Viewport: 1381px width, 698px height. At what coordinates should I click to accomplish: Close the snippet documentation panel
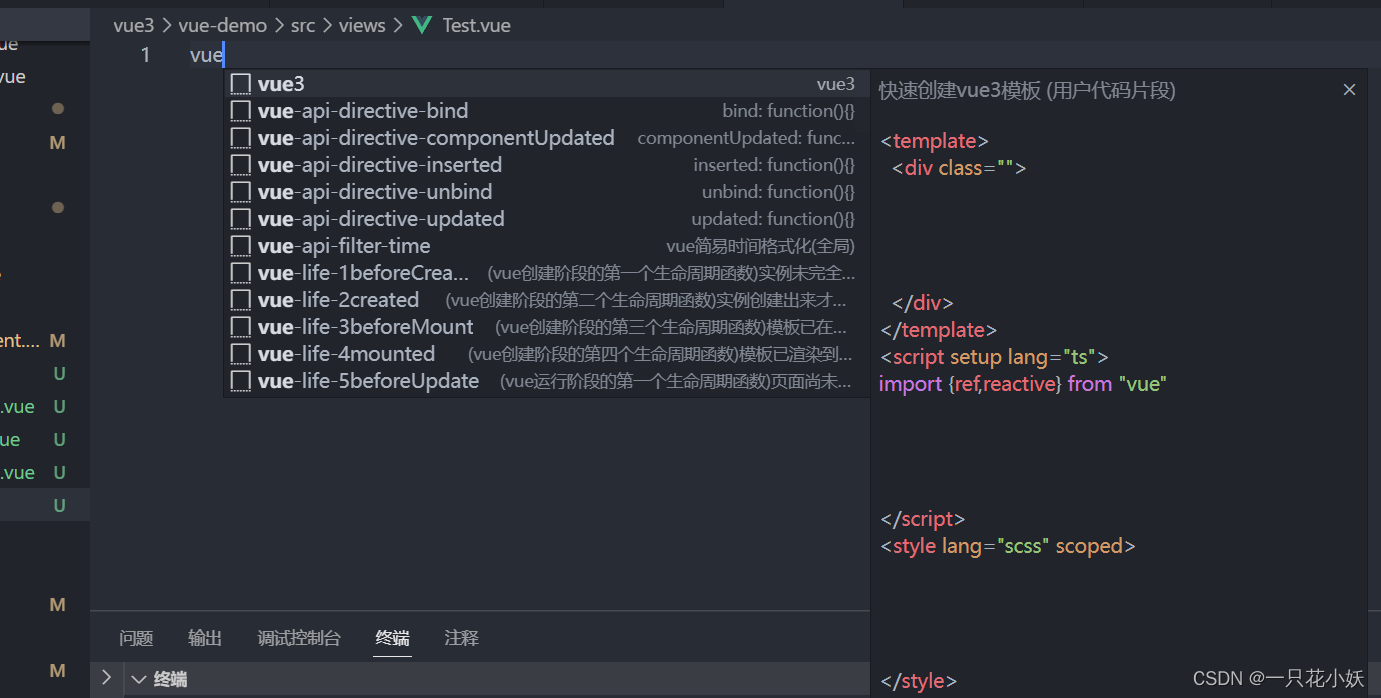1349,90
